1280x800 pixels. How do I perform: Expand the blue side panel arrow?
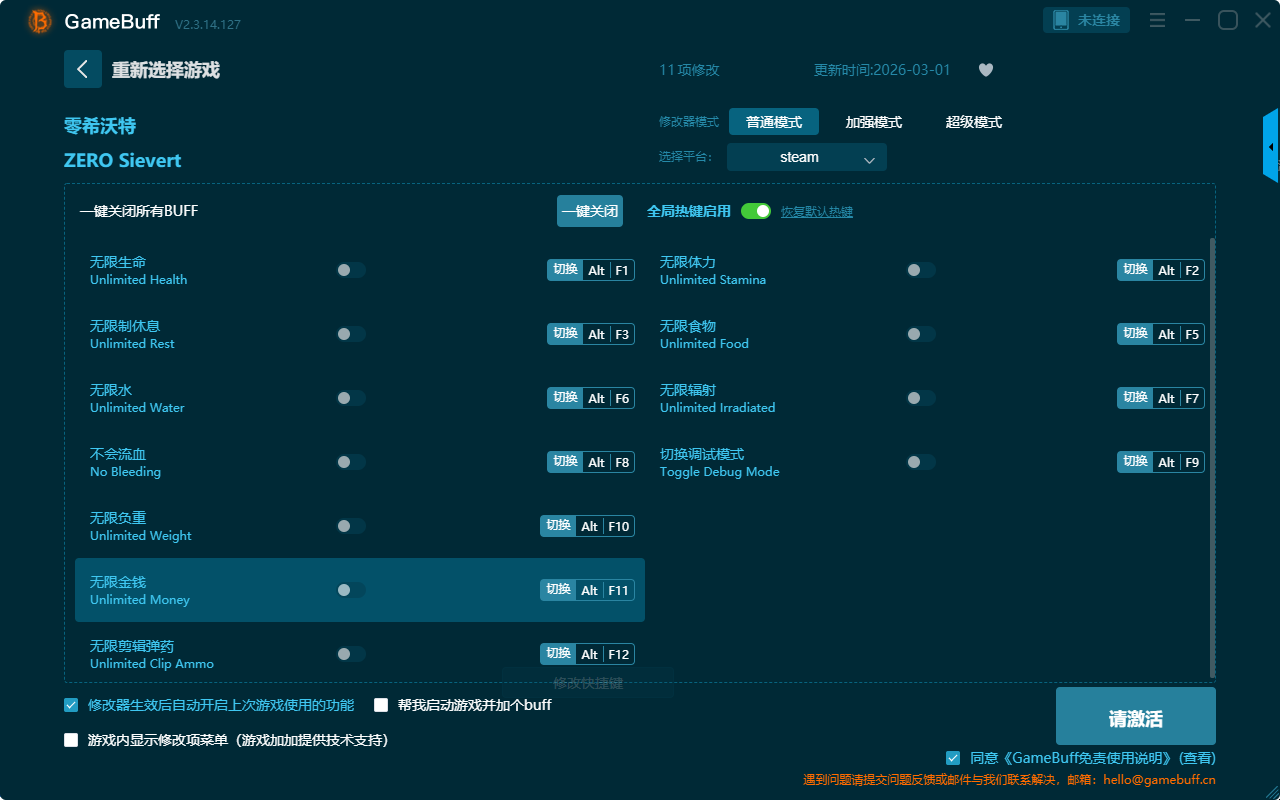tap(1271, 147)
